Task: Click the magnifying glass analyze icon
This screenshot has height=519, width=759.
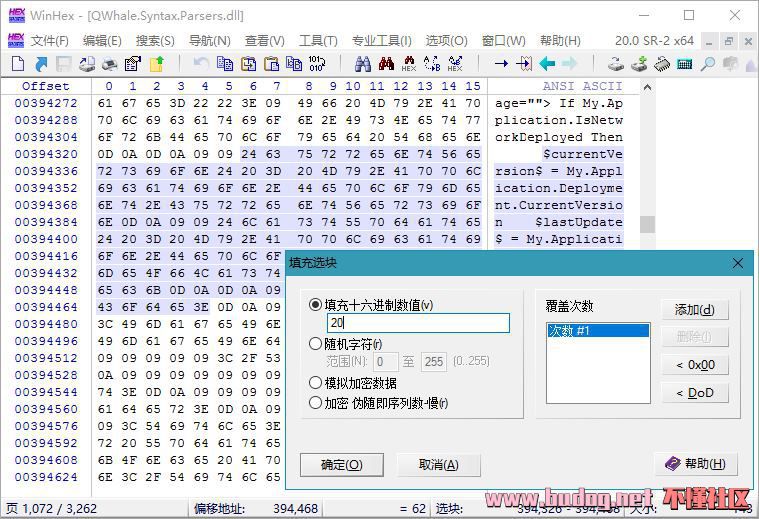Action: [708, 63]
